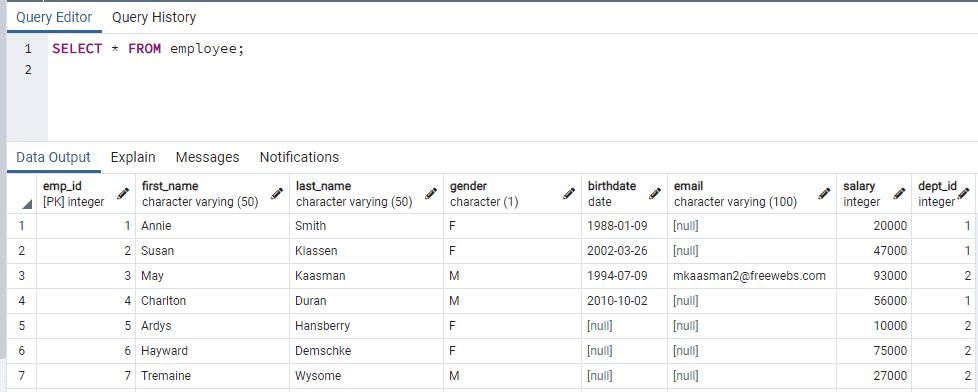Viewport: 978px width, 392px height.
Task: Select row 3 via its row header
Action: coord(22,276)
